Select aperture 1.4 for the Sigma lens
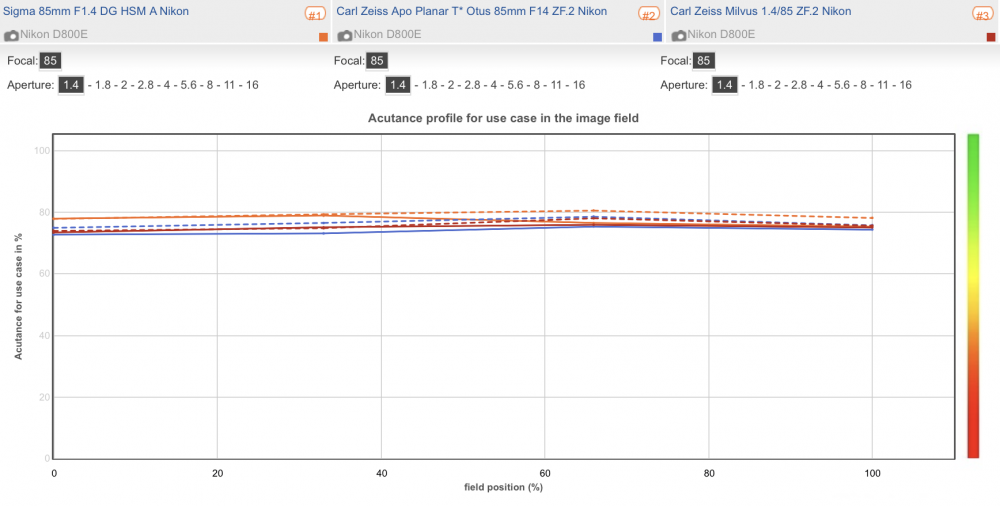The width and height of the screenshot is (1000, 506). click(x=71, y=85)
